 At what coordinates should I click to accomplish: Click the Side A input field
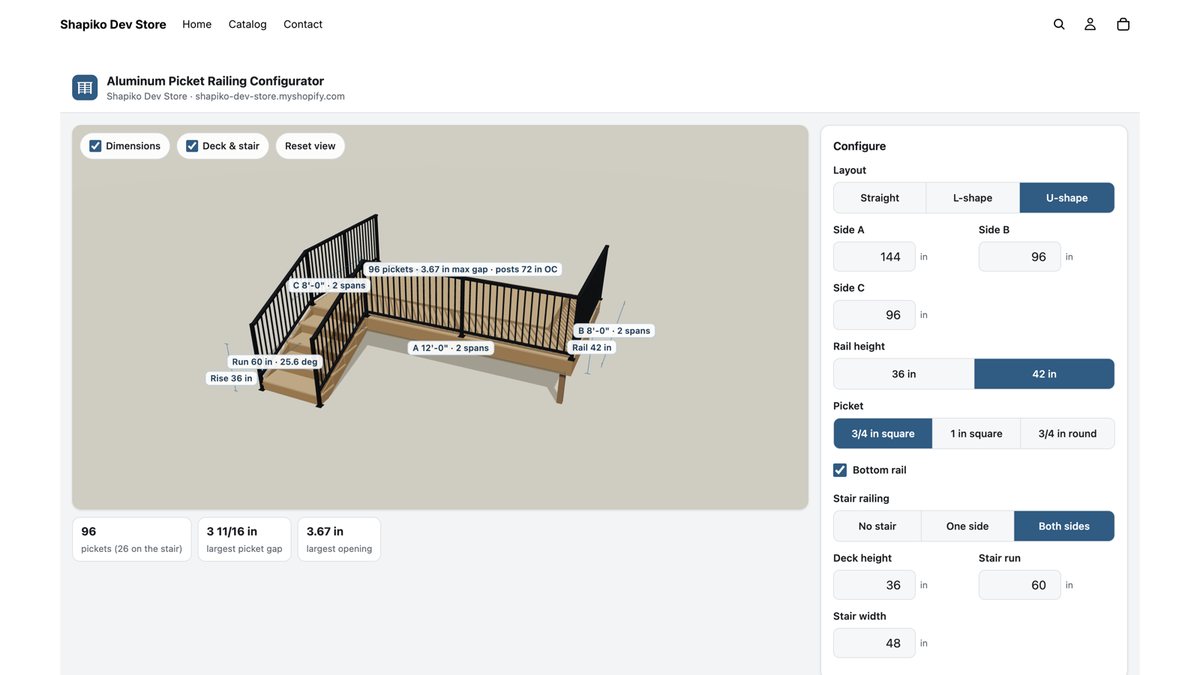[x=874, y=257]
